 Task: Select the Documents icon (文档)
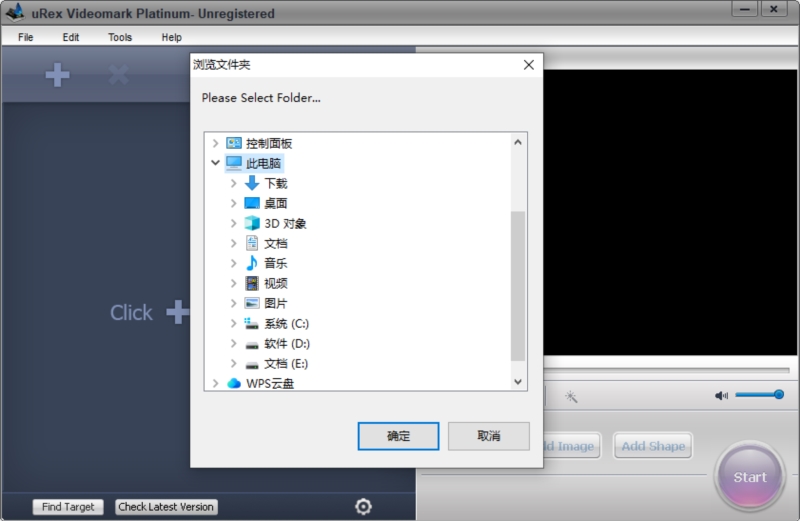pos(252,243)
